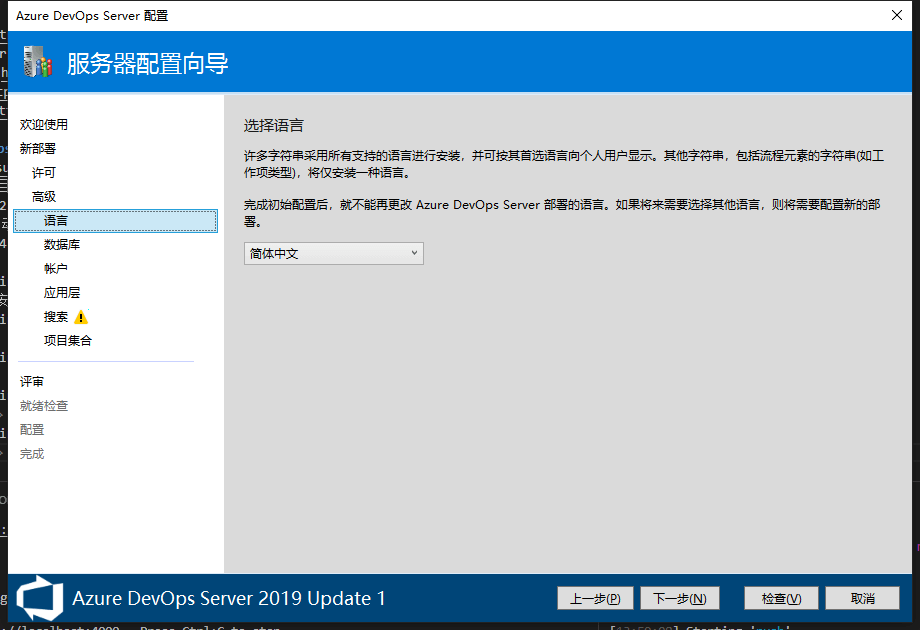Click the dropdown arrow of language combo box
Image resolution: width=920 pixels, height=630 pixels.
[x=414, y=254]
